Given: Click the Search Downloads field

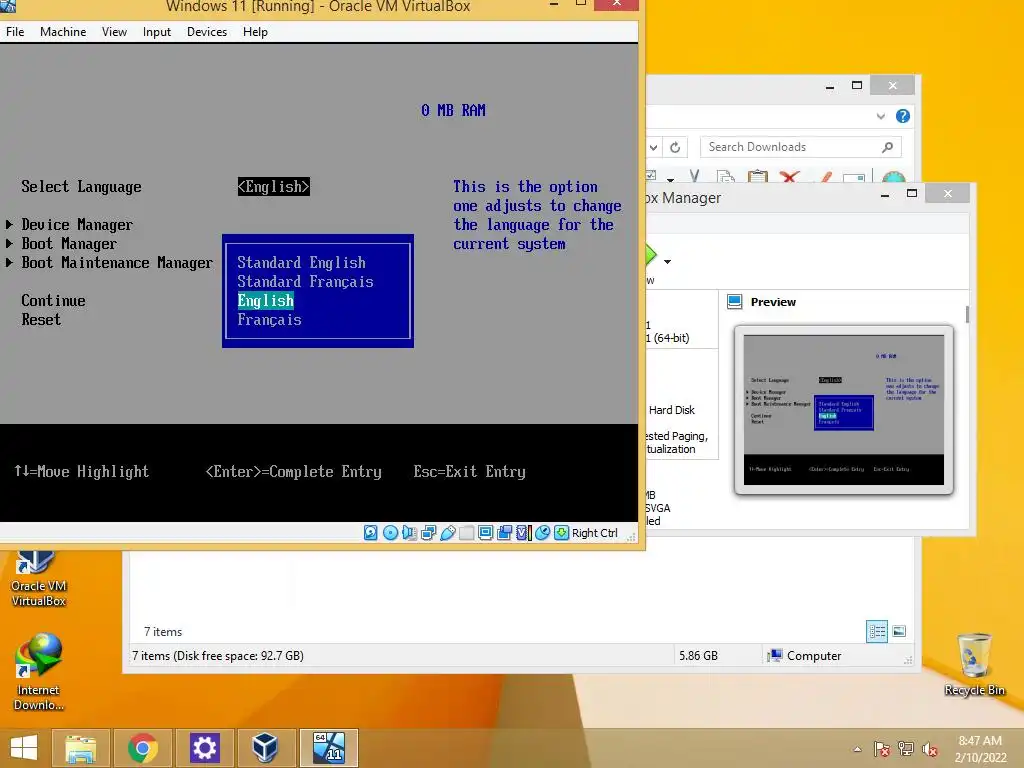Looking at the screenshot, I should pos(800,147).
